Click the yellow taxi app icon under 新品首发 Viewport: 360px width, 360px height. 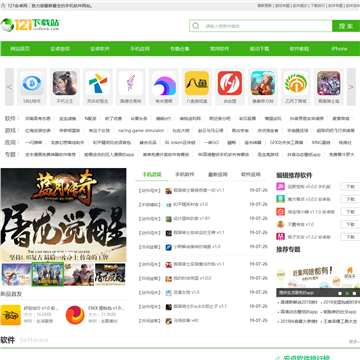click(10, 315)
